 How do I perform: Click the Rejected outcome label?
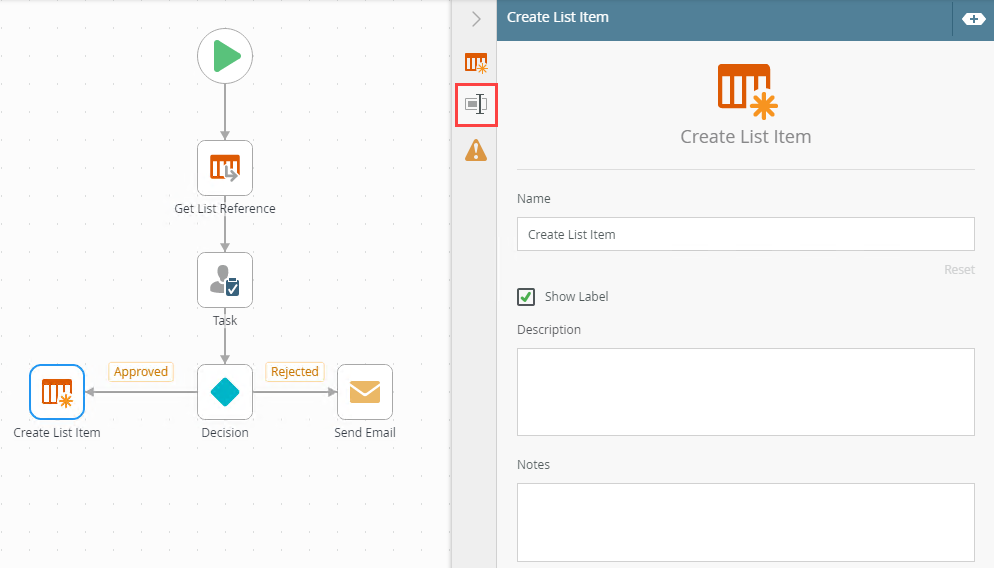coord(295,372)
